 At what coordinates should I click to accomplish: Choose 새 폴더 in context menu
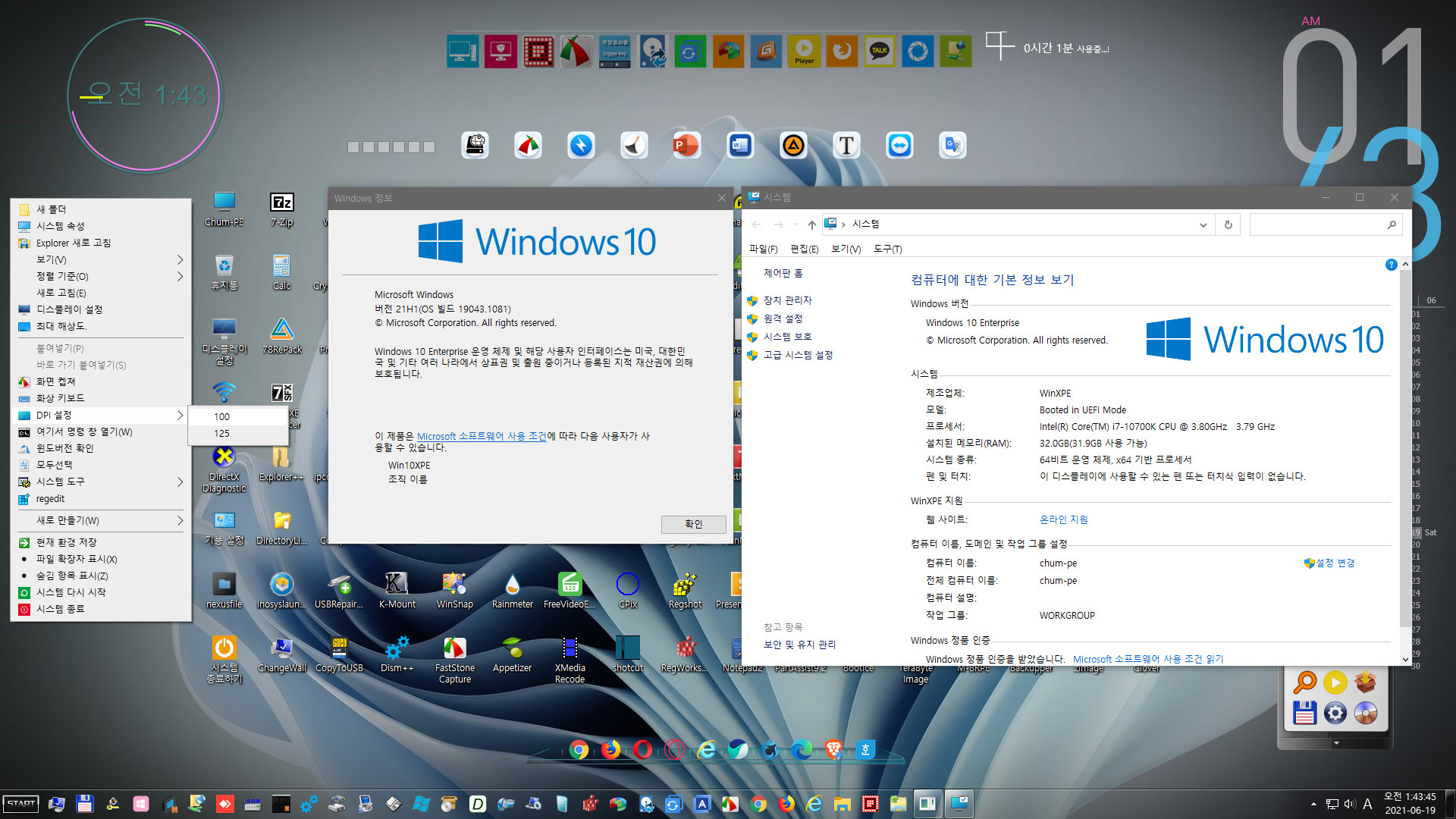(100, 209)
